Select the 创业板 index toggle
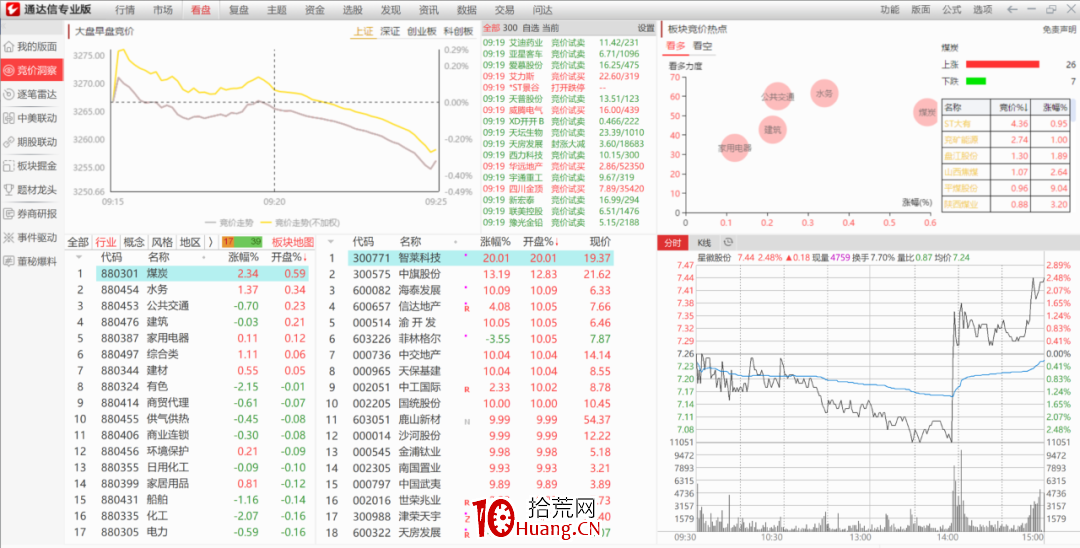Image resolution: width=1080 pixels, height=548 pixels. tap(422, 31)
